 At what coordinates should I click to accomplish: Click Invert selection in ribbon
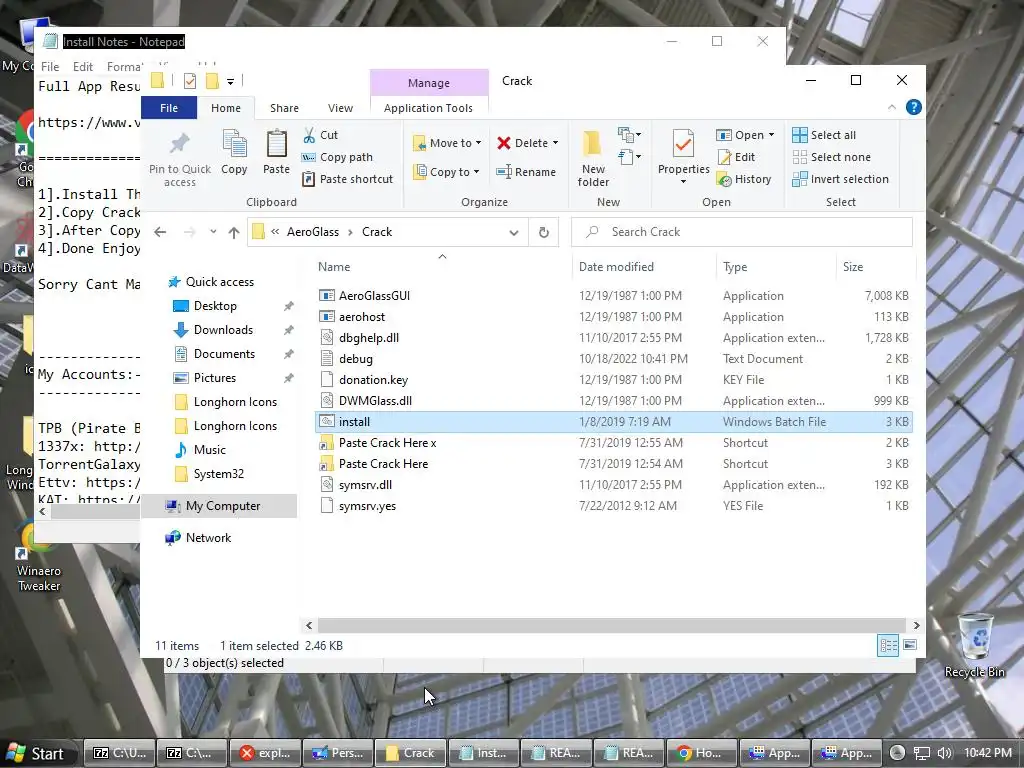[x=840, y=179]
